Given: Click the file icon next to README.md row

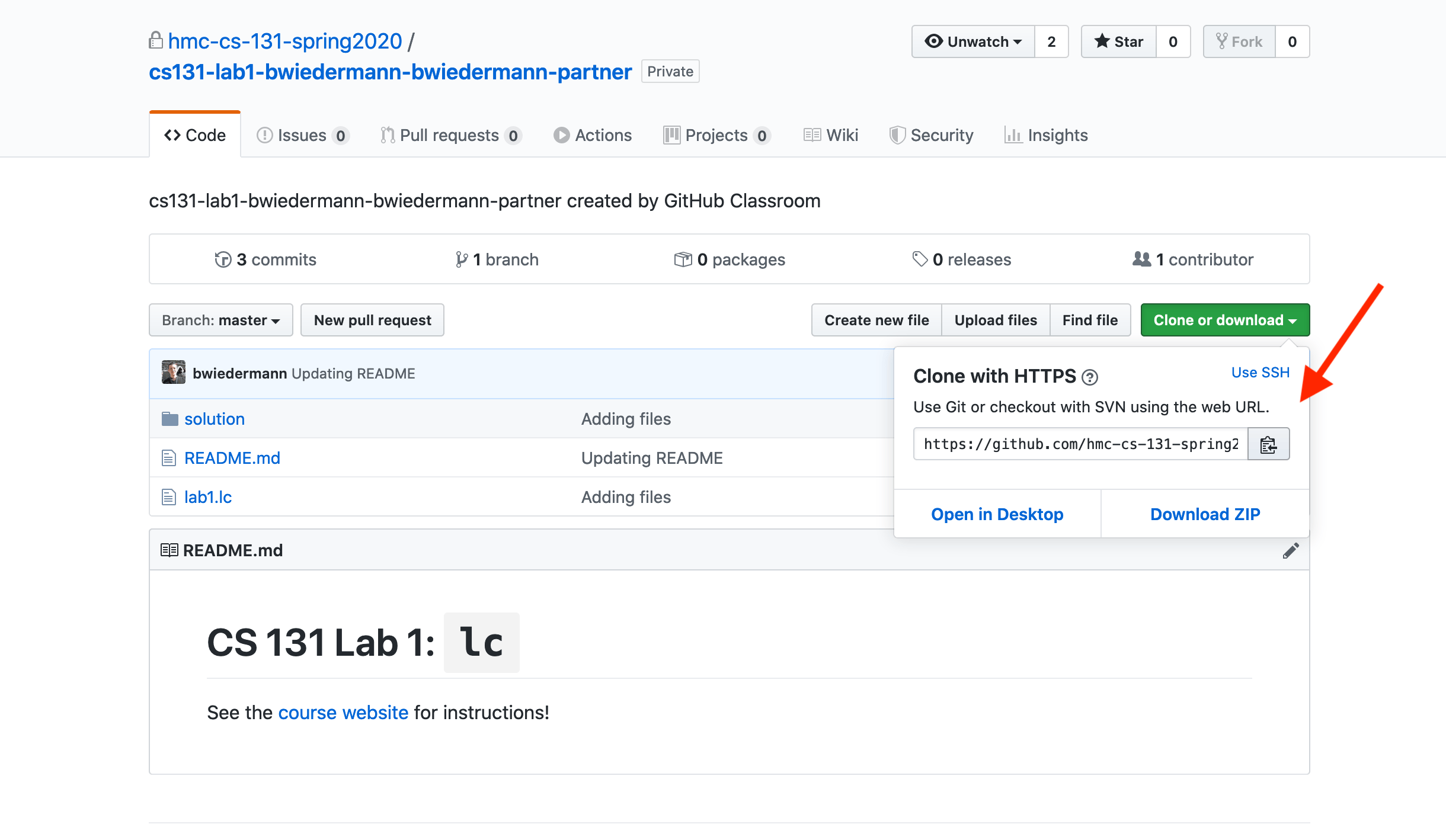Looking at the screenshot, I should pos(169,458).
